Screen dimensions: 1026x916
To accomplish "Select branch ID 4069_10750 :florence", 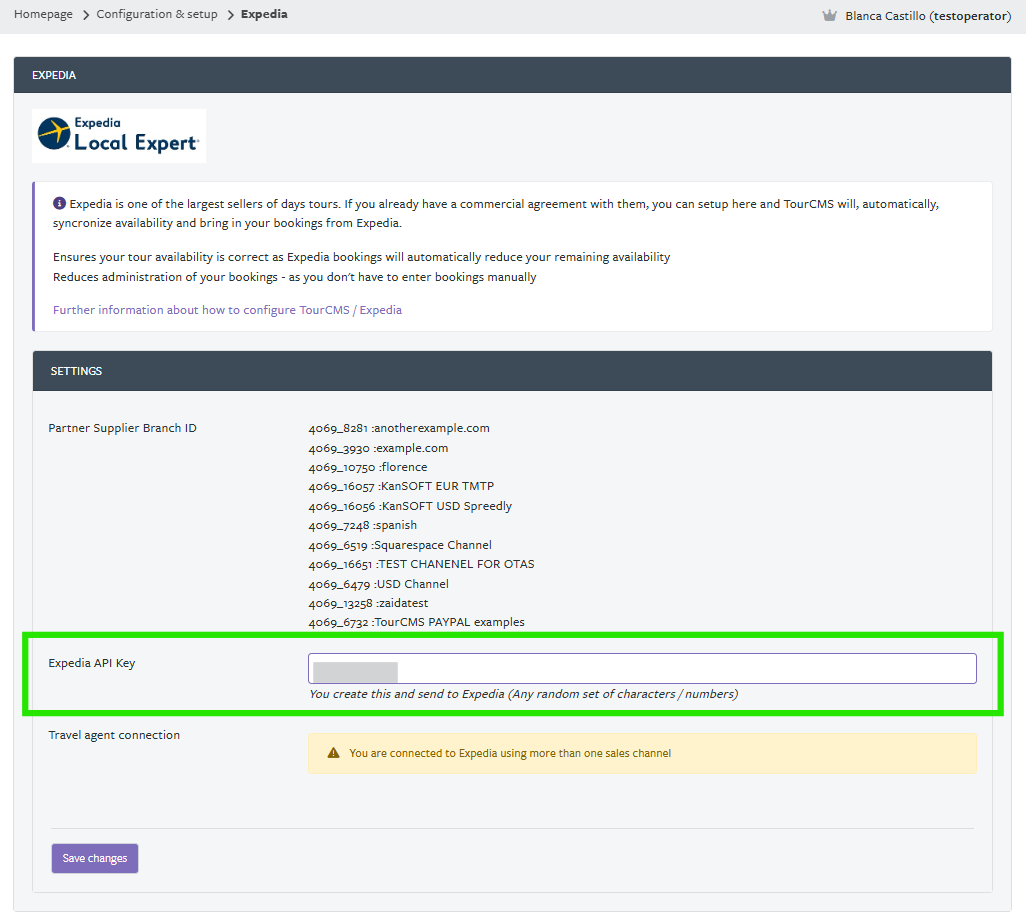I will point(368,467).
